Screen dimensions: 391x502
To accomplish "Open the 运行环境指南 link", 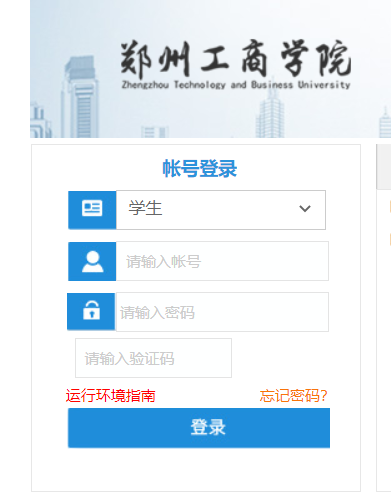I will [110, 396].
